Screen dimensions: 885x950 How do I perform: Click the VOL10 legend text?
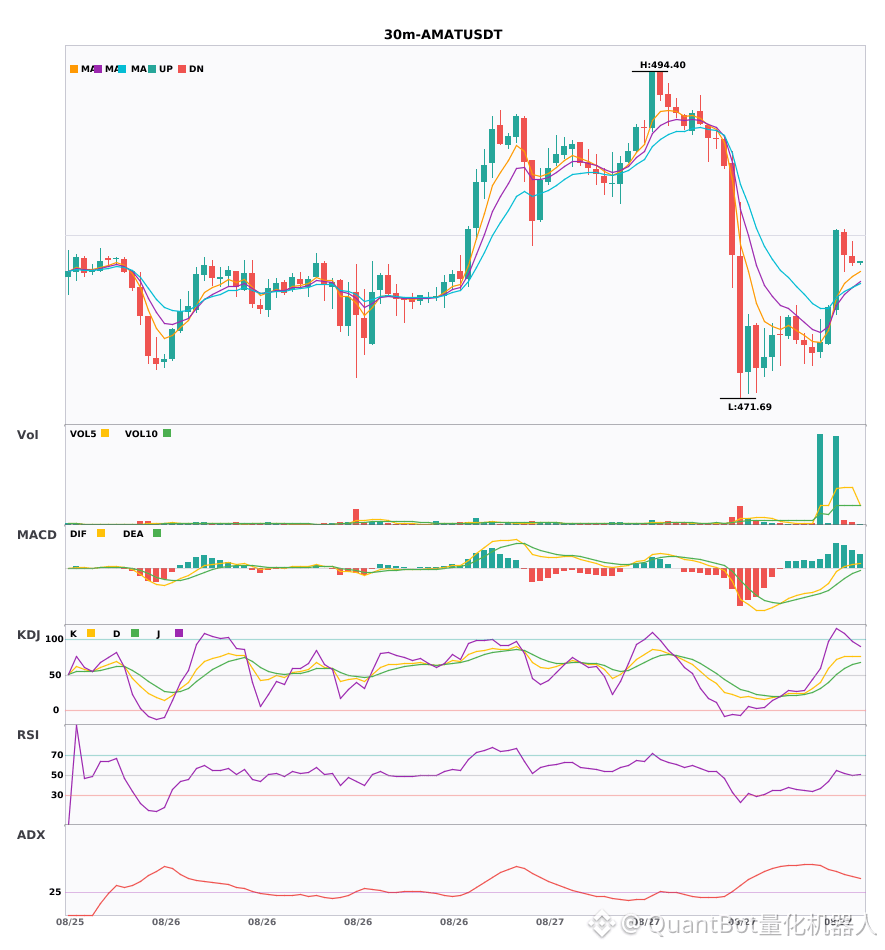pos(141,434)
